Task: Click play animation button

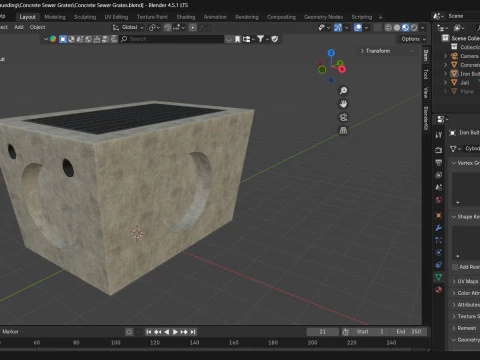Action: [175, 332]
